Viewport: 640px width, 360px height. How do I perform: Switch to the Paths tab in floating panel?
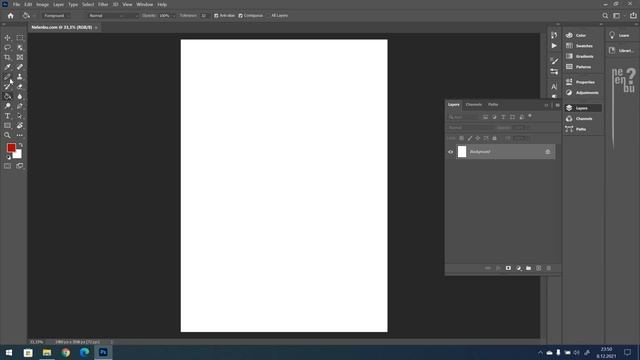pos(493,104)
